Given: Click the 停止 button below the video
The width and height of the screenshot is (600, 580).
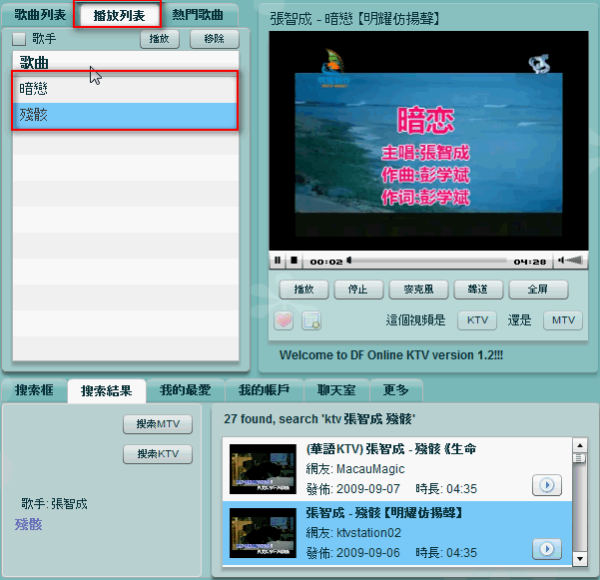Looking at the screenshot, I should [358, 289].
